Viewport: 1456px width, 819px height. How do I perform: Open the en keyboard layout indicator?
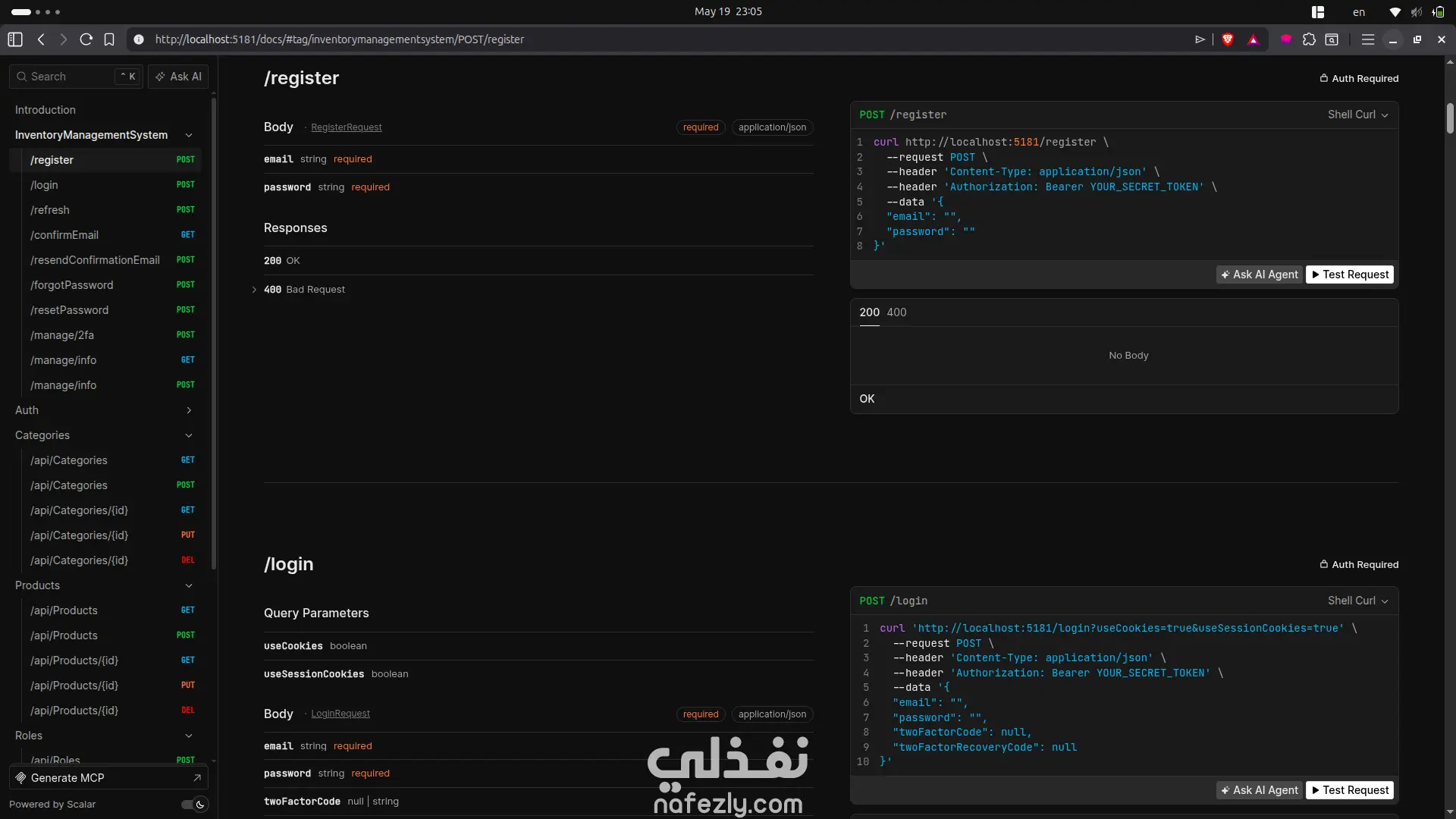[1359, 11]
